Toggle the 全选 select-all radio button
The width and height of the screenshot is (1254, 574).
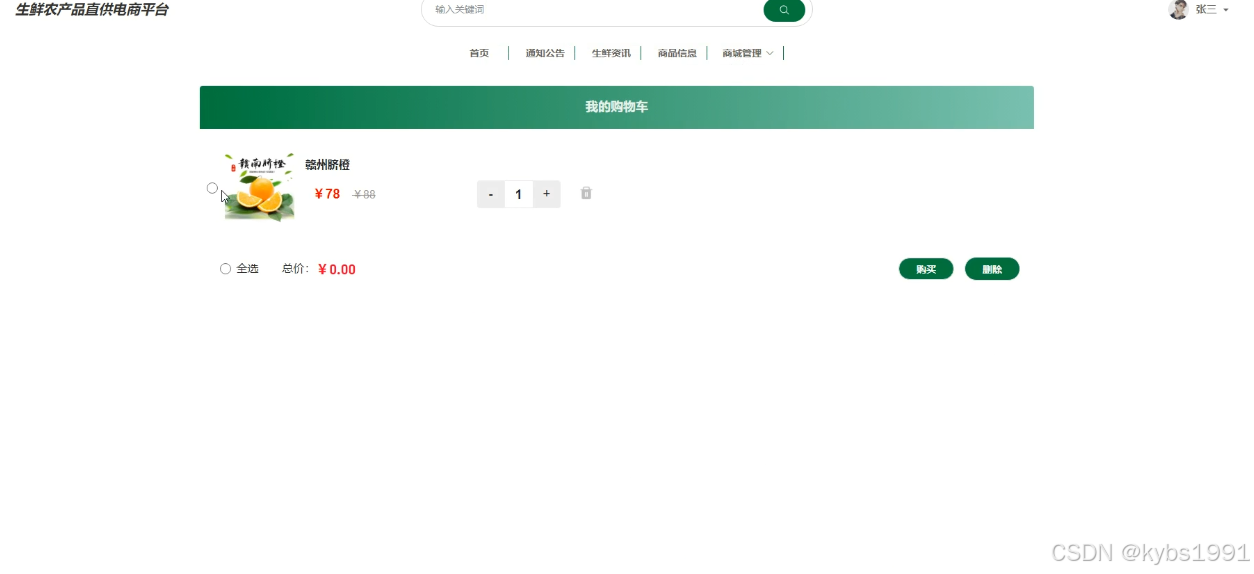(x=225, y=269)
